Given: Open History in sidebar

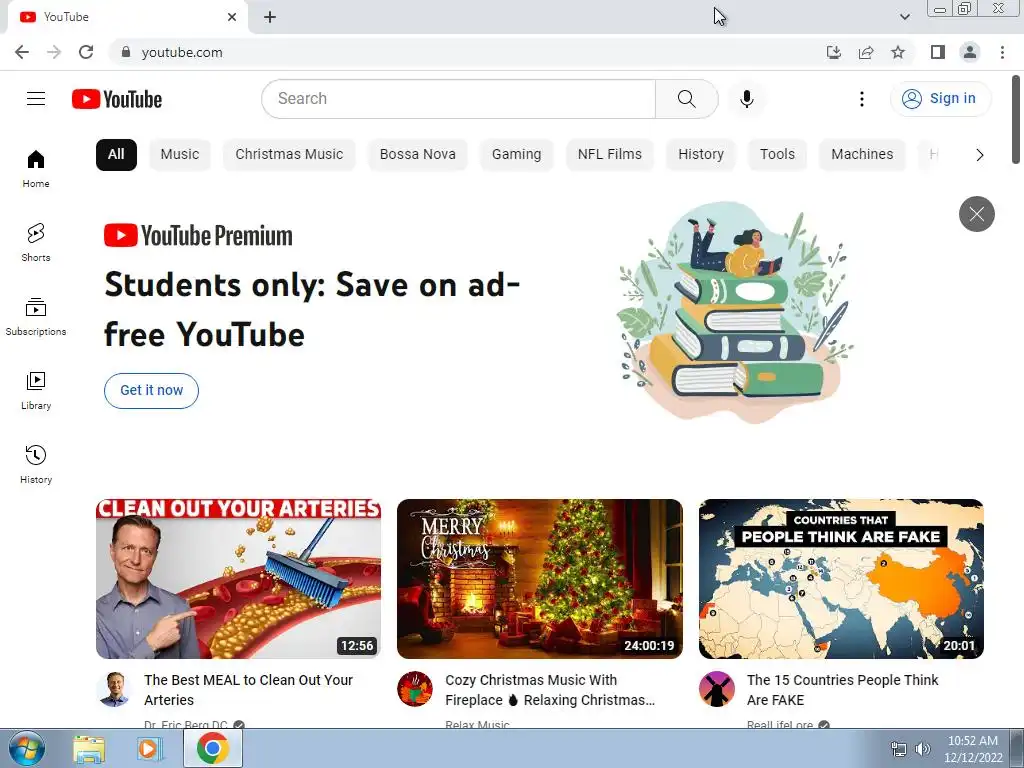Looking at the screenshot, I should (36, 464).
